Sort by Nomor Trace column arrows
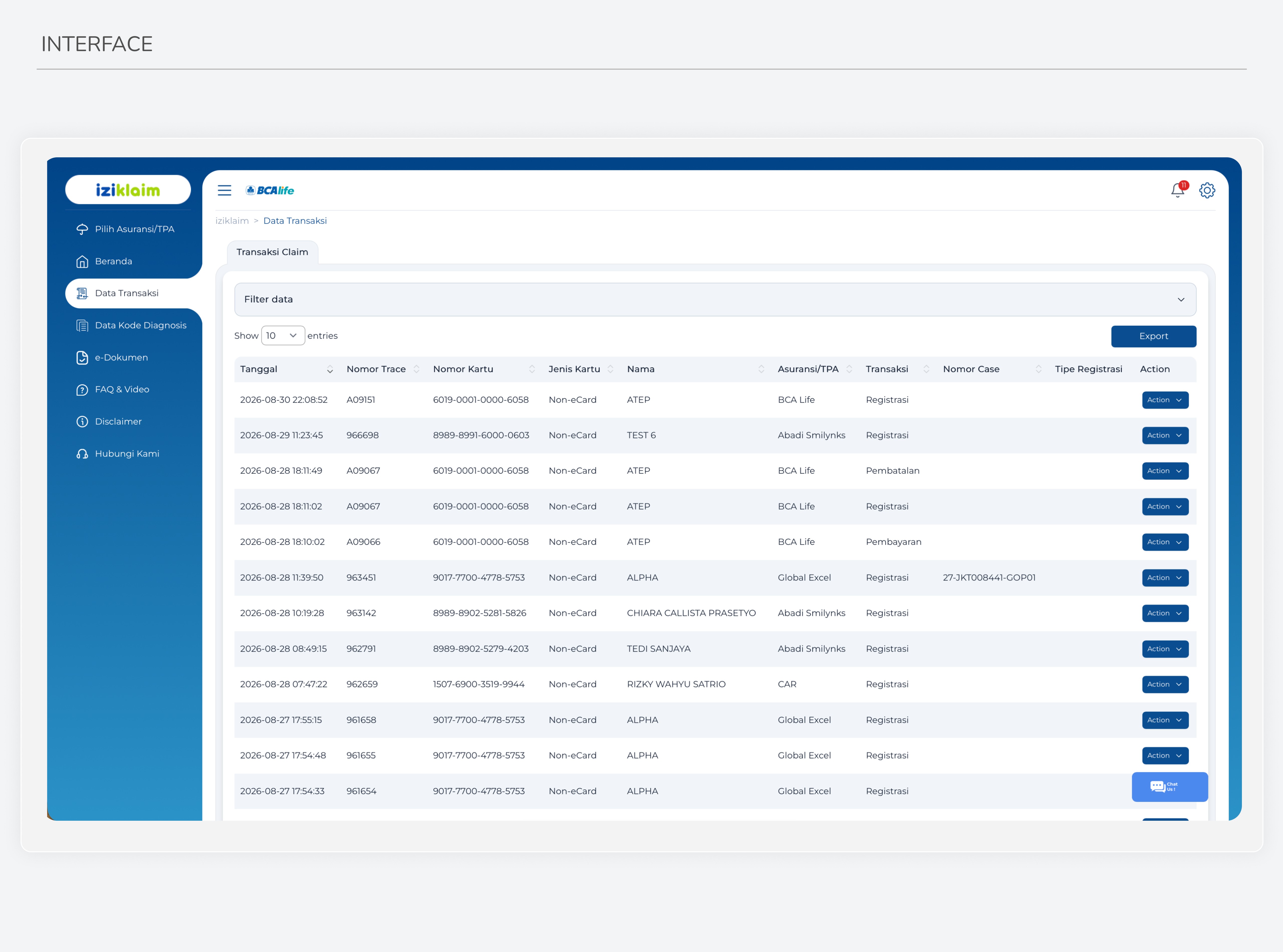The width and height of the screenshot is (1283, 952). pos(416,369)
